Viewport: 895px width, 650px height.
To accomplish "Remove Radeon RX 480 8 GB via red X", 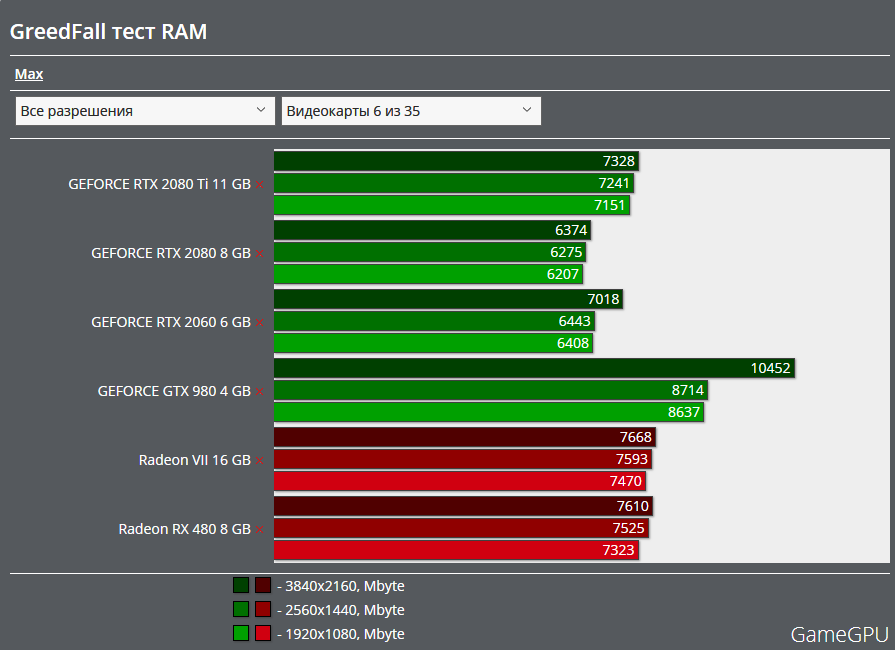I will pos(260,530).
